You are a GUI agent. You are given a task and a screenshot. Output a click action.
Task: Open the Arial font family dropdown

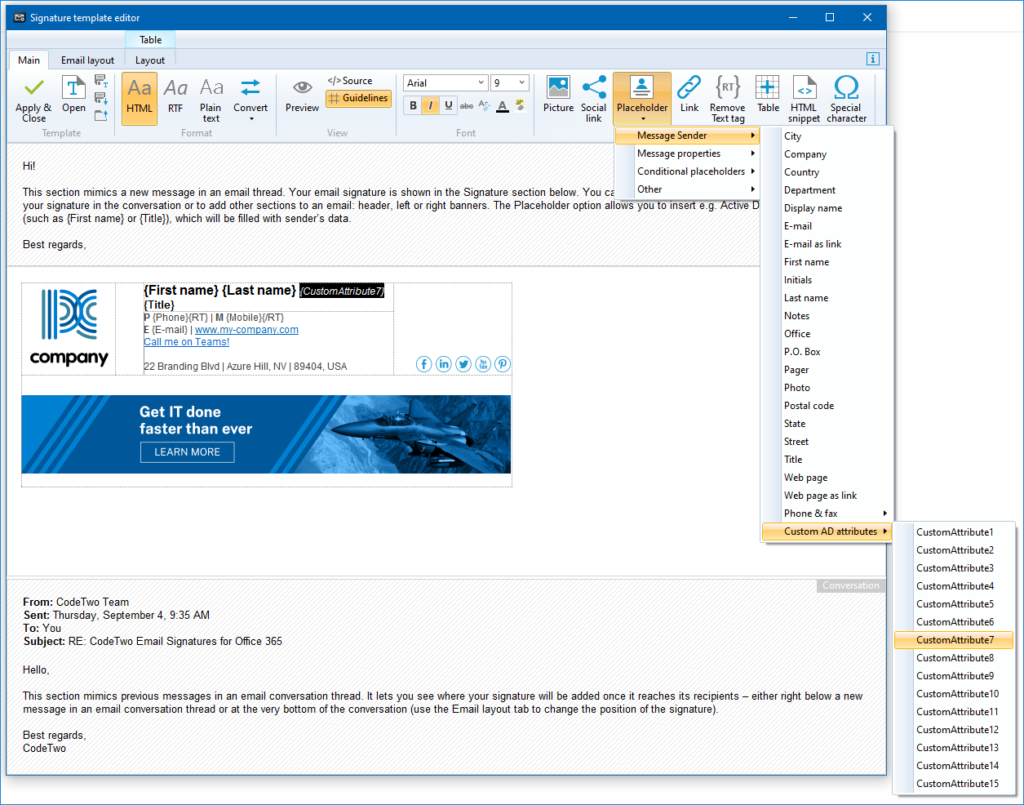[444, 82]
